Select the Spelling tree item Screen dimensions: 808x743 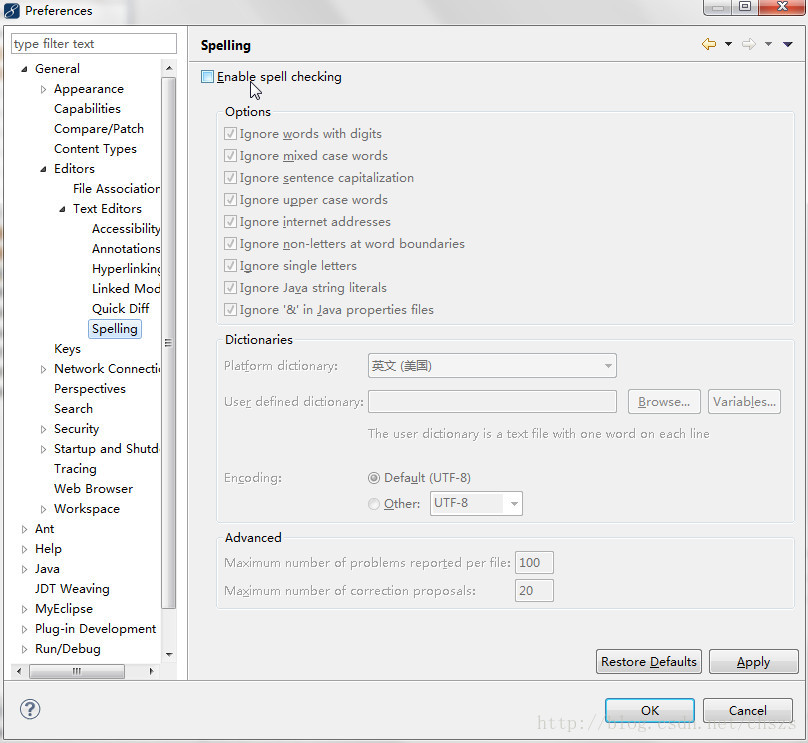(114, 329)
